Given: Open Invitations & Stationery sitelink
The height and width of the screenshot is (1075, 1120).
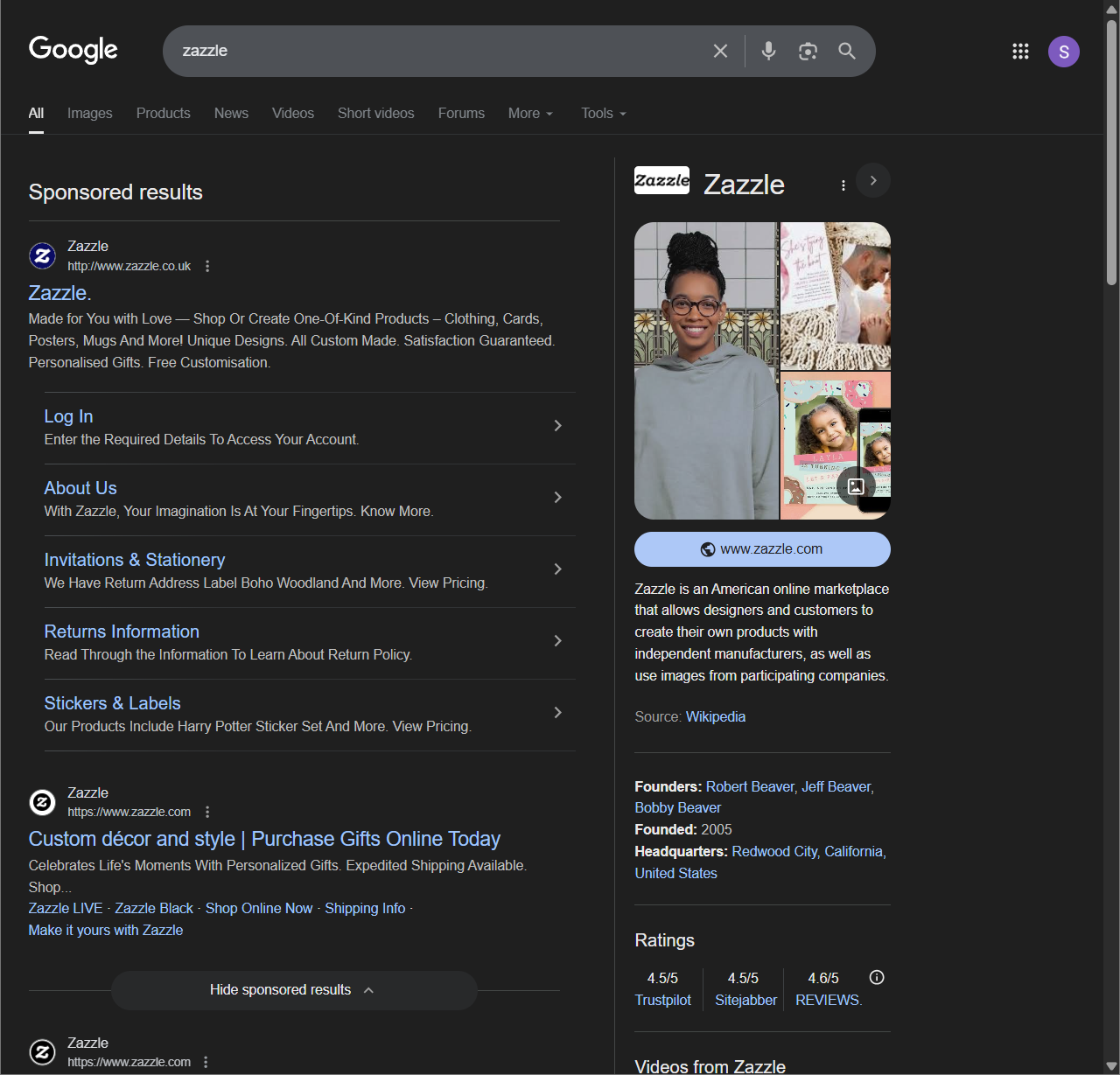Looking at the screenshot, I should pos(135,560).
